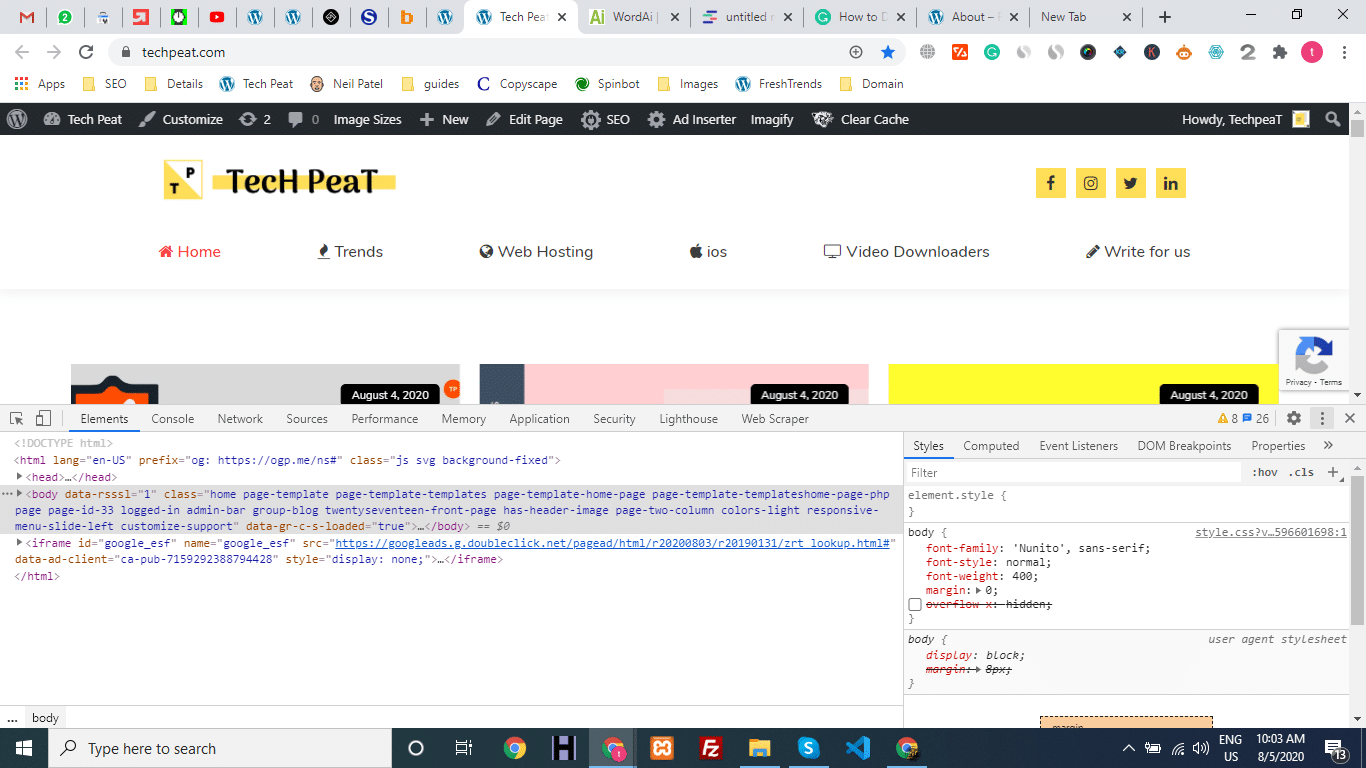
Task: Open the notification center icon
Action: 1335,748
